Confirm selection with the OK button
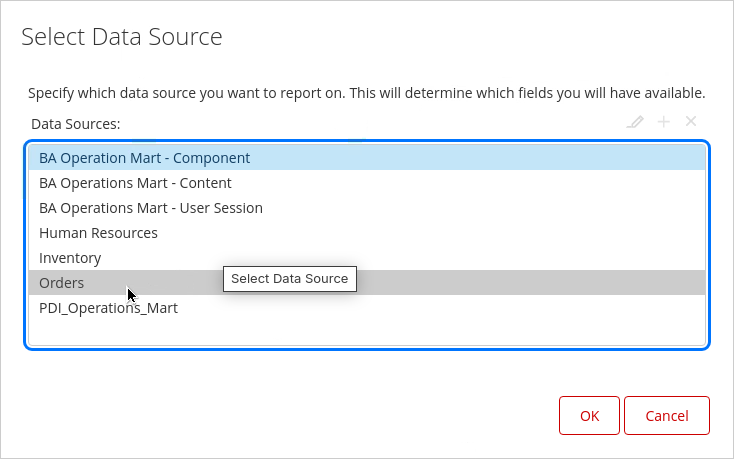The image size is (734, 459). (x=589, y=416)
